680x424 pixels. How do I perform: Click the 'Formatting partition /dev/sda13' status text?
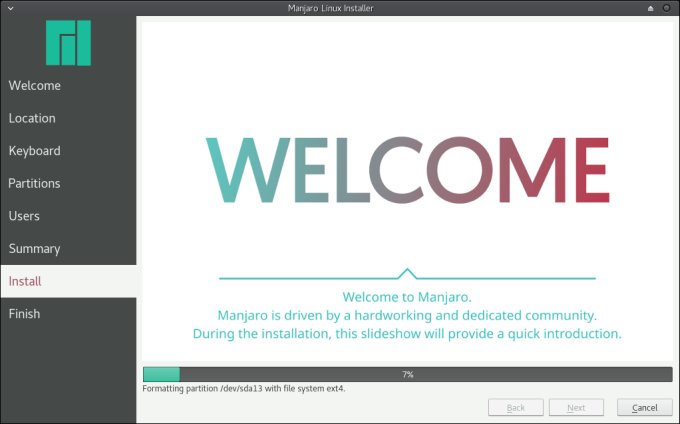[244, 388]
